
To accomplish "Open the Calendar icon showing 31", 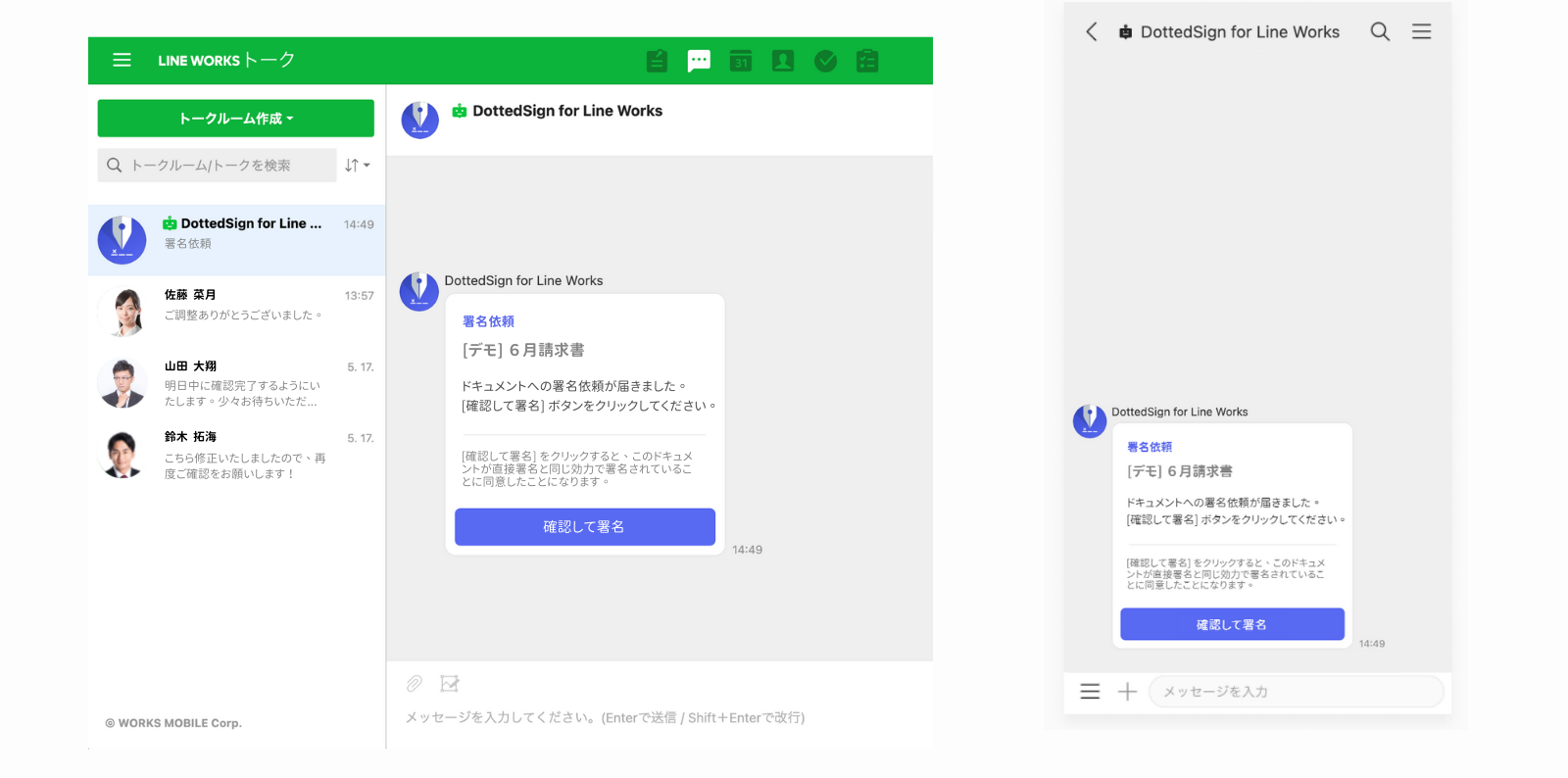I will pyautogui.click(x=741, y=61).
